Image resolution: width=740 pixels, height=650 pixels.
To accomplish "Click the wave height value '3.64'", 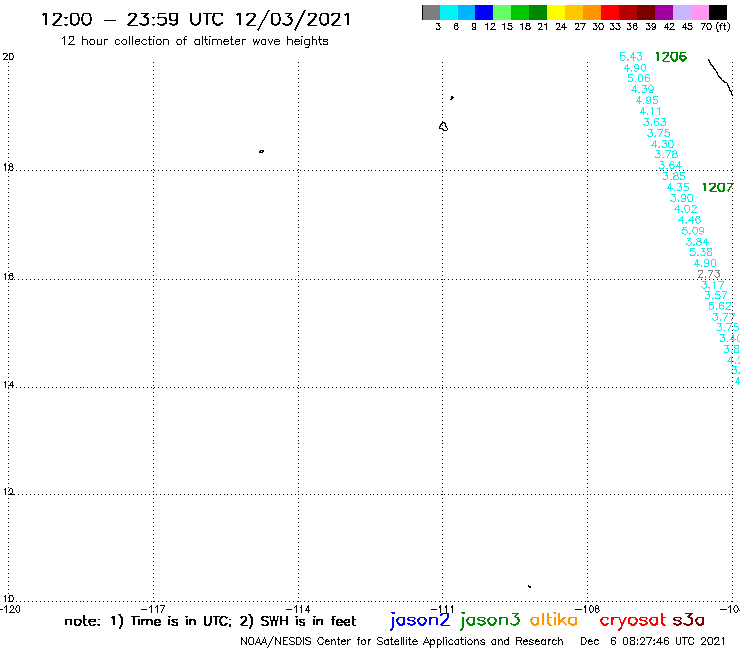I will 670,165.
